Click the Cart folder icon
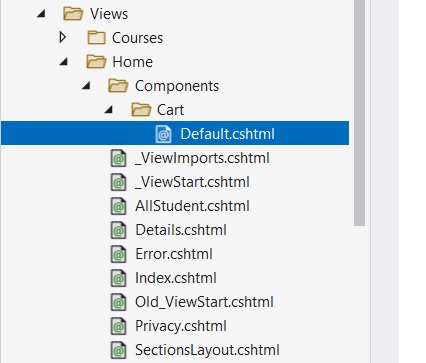The image size is (426, 363). [x=141, y=110]
